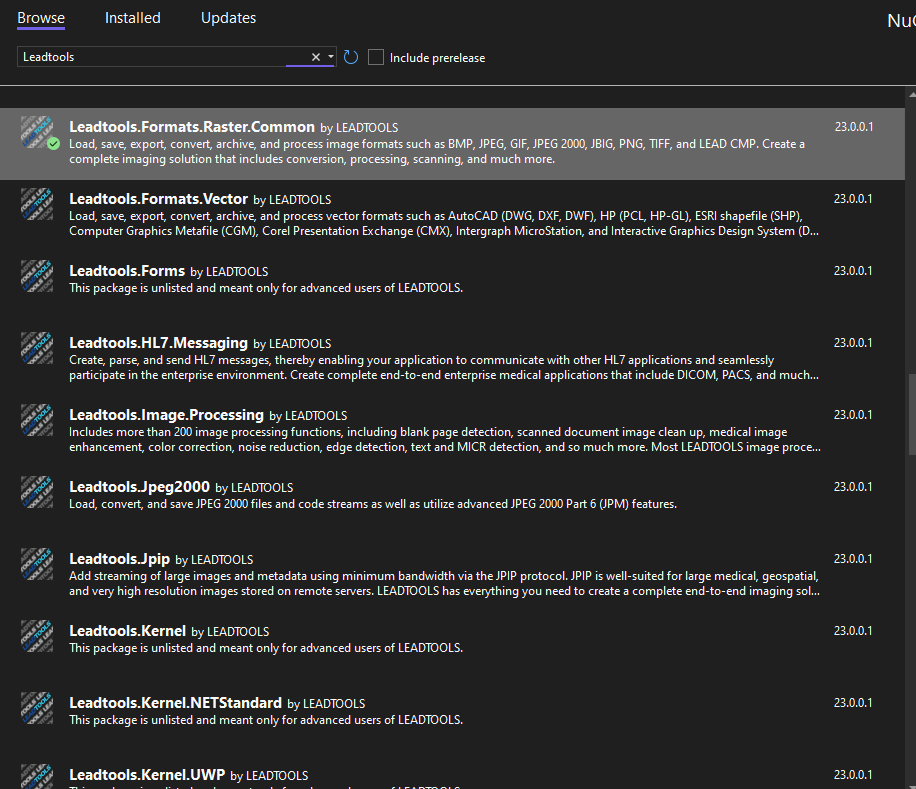
Task: Click the green installed checkmark badge
Action: point(53,144)
